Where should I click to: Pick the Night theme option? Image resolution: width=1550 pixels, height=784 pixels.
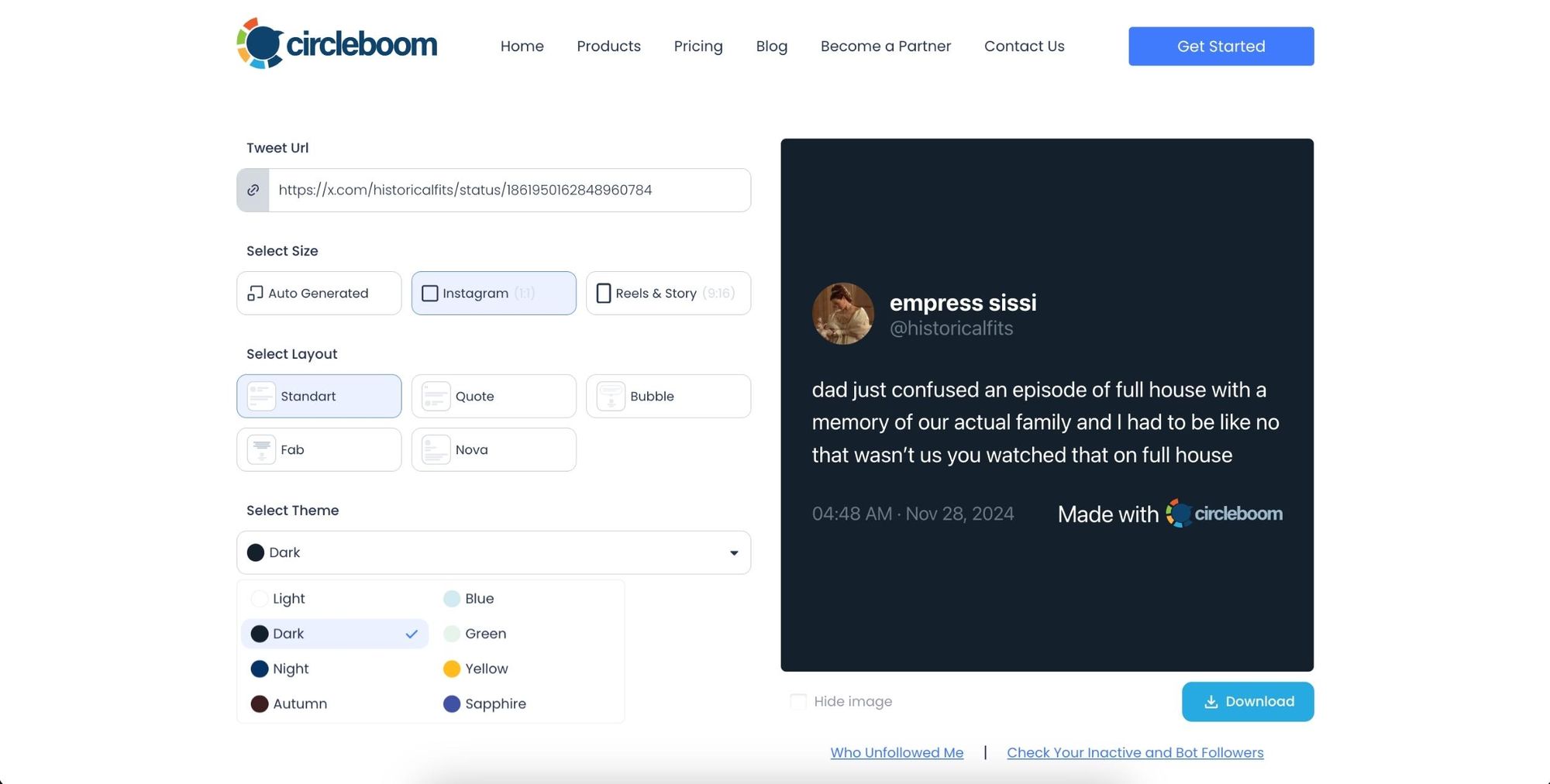(x=335, y=669)
